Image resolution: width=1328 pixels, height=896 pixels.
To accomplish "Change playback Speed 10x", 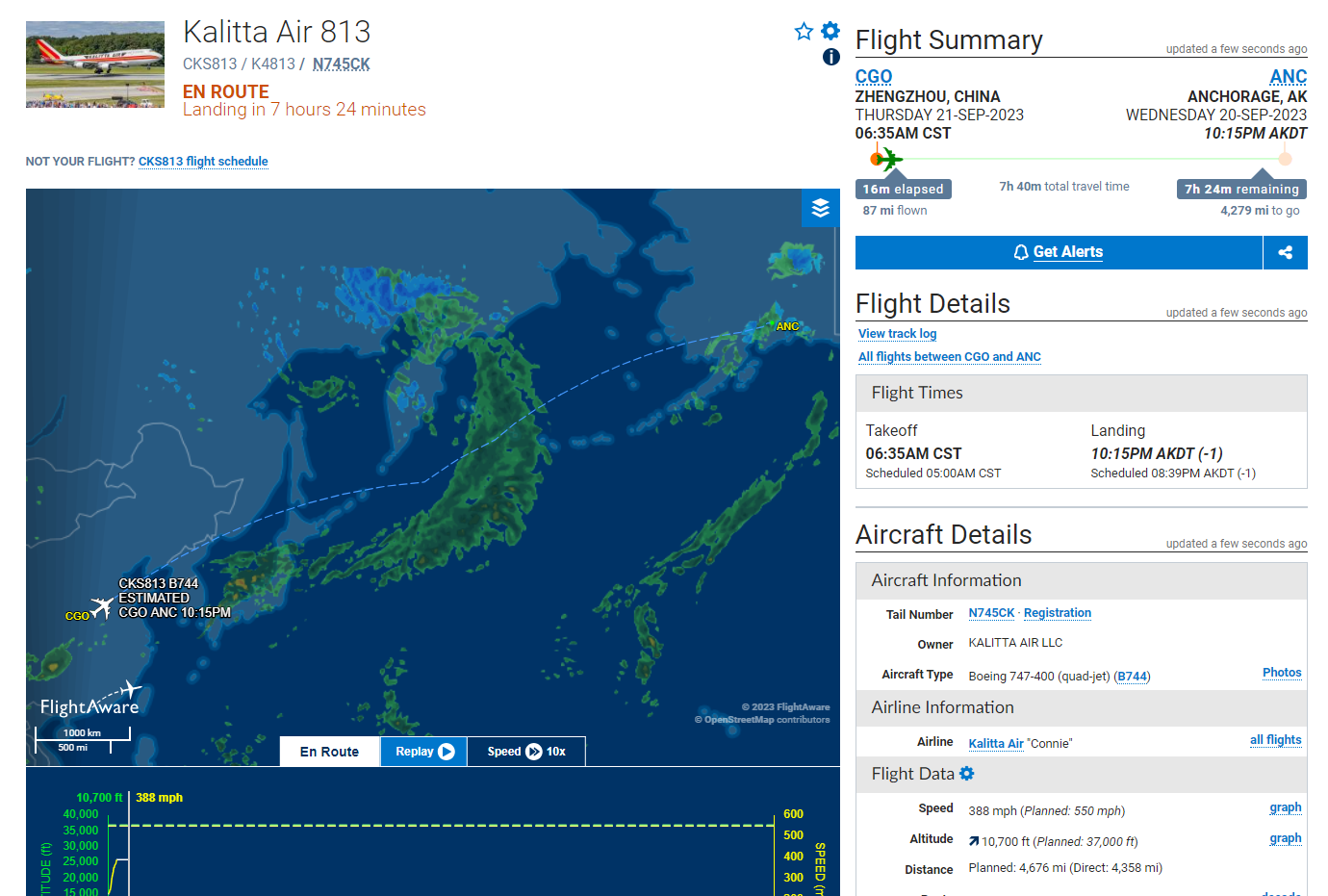I will [x=526, y=752].
